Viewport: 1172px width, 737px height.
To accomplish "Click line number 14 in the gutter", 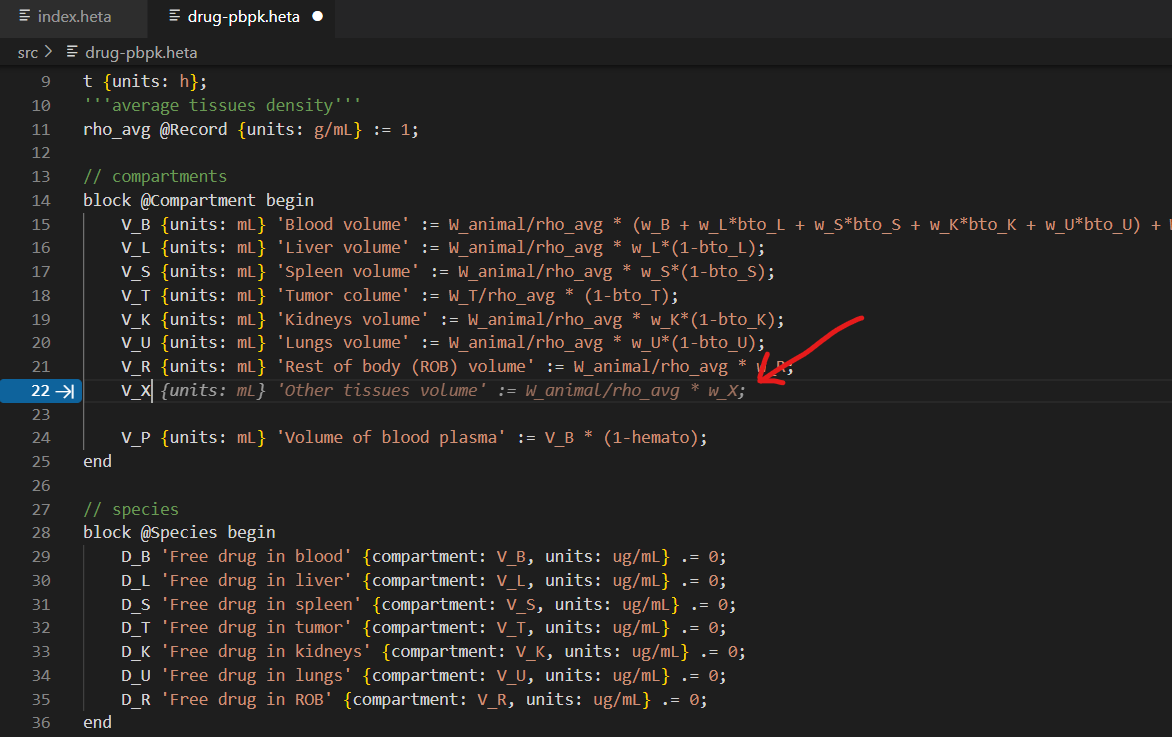I will pos(40,200).
